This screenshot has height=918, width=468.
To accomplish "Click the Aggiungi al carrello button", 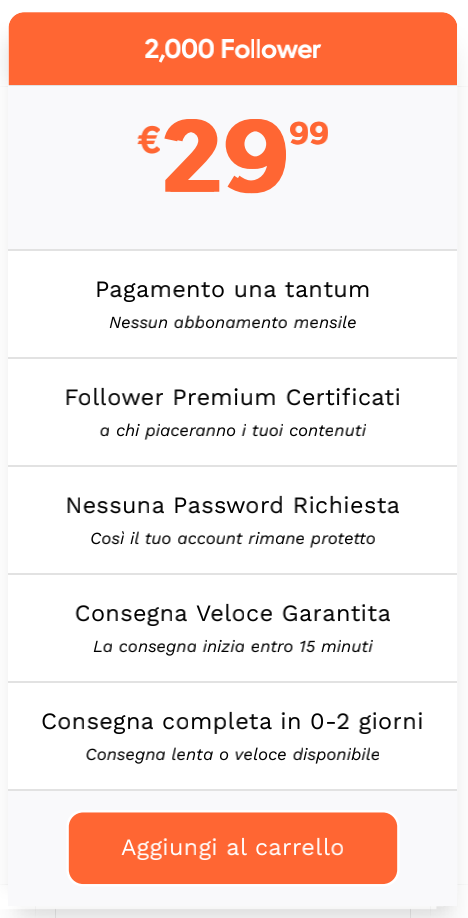I will (233, 848).
